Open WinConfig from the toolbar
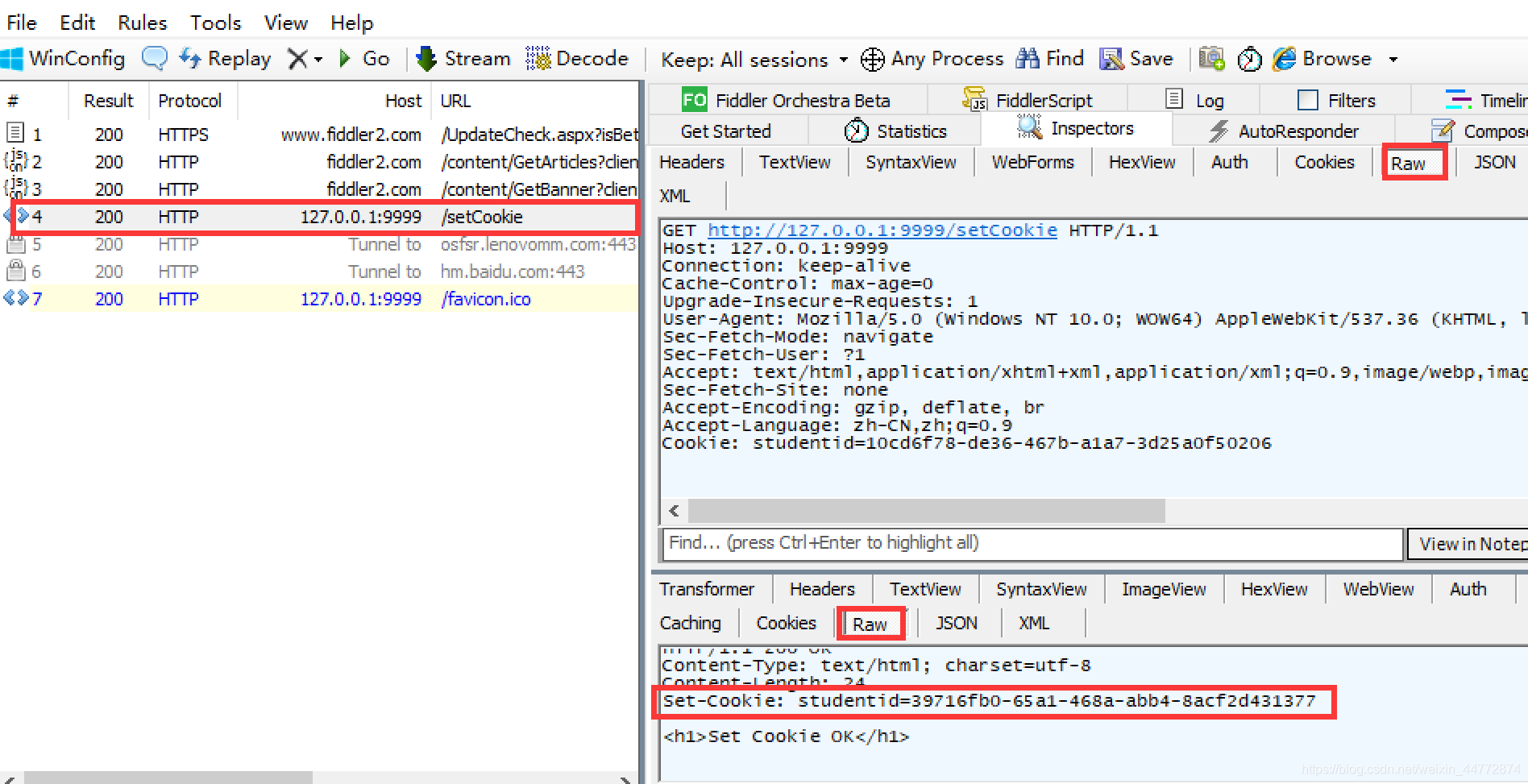The width and height of the screenshot is (1528, 784). 63,59
